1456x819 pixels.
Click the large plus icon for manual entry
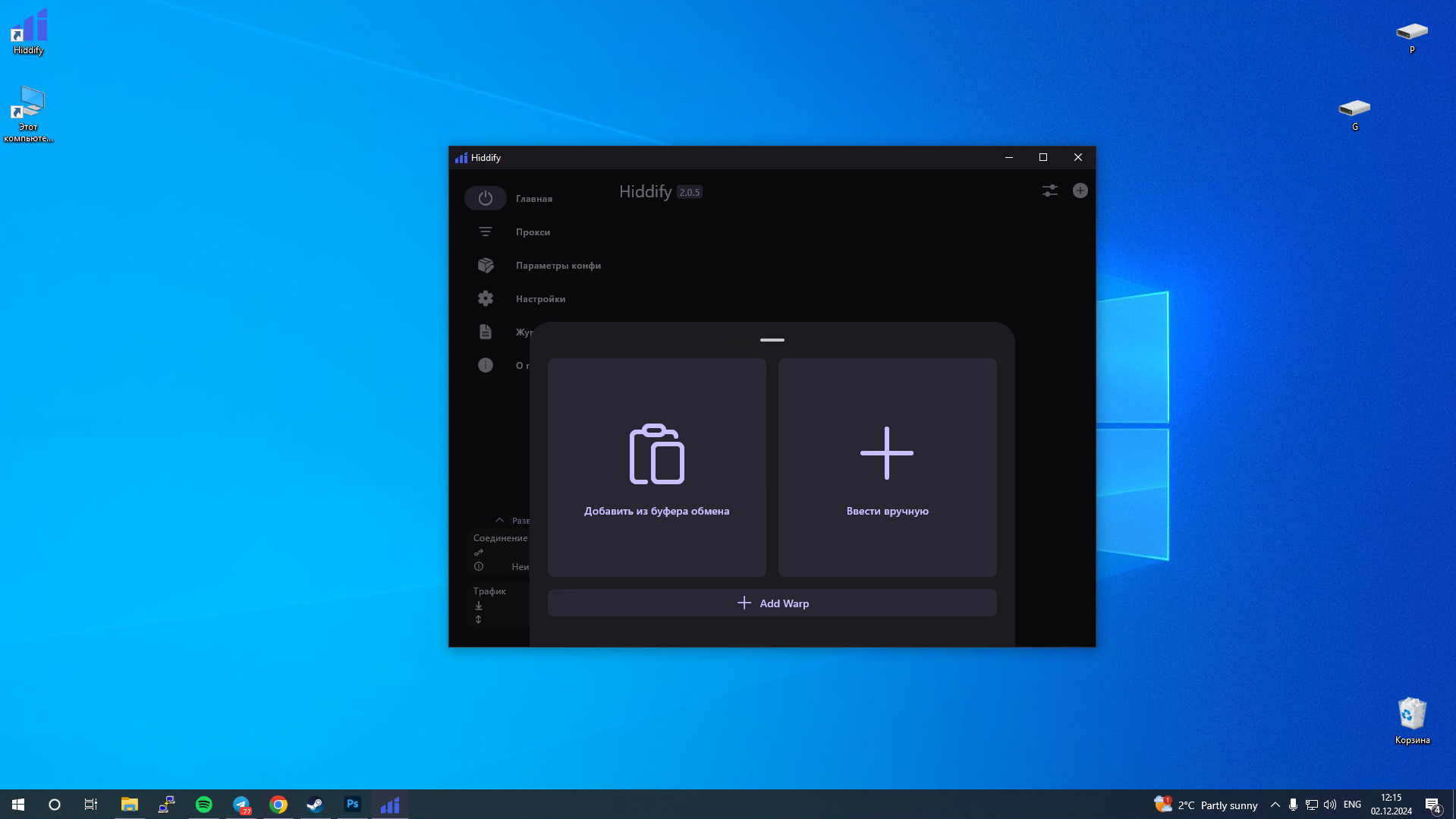coord(887,453)
